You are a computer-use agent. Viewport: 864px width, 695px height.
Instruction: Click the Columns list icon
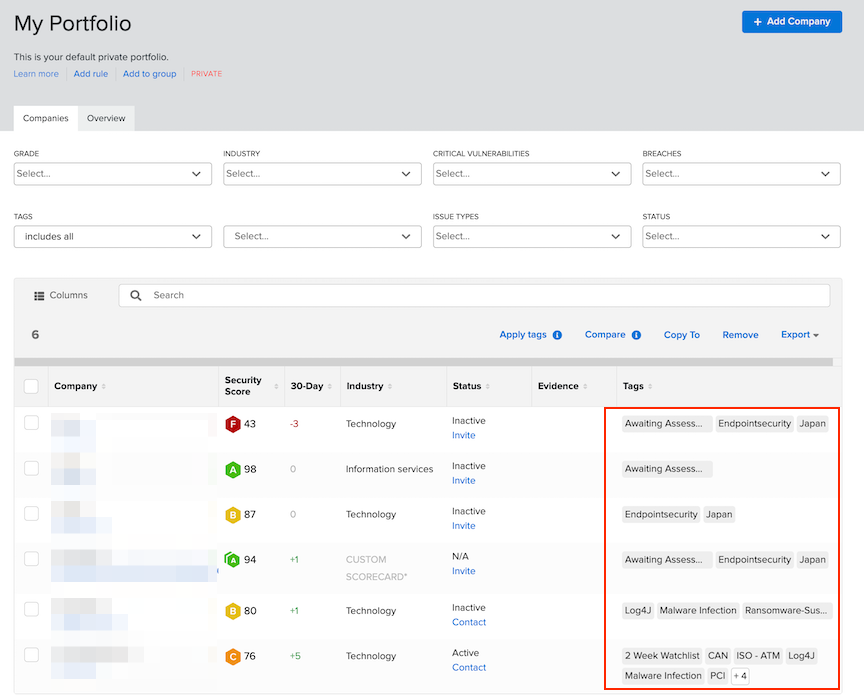39,296
